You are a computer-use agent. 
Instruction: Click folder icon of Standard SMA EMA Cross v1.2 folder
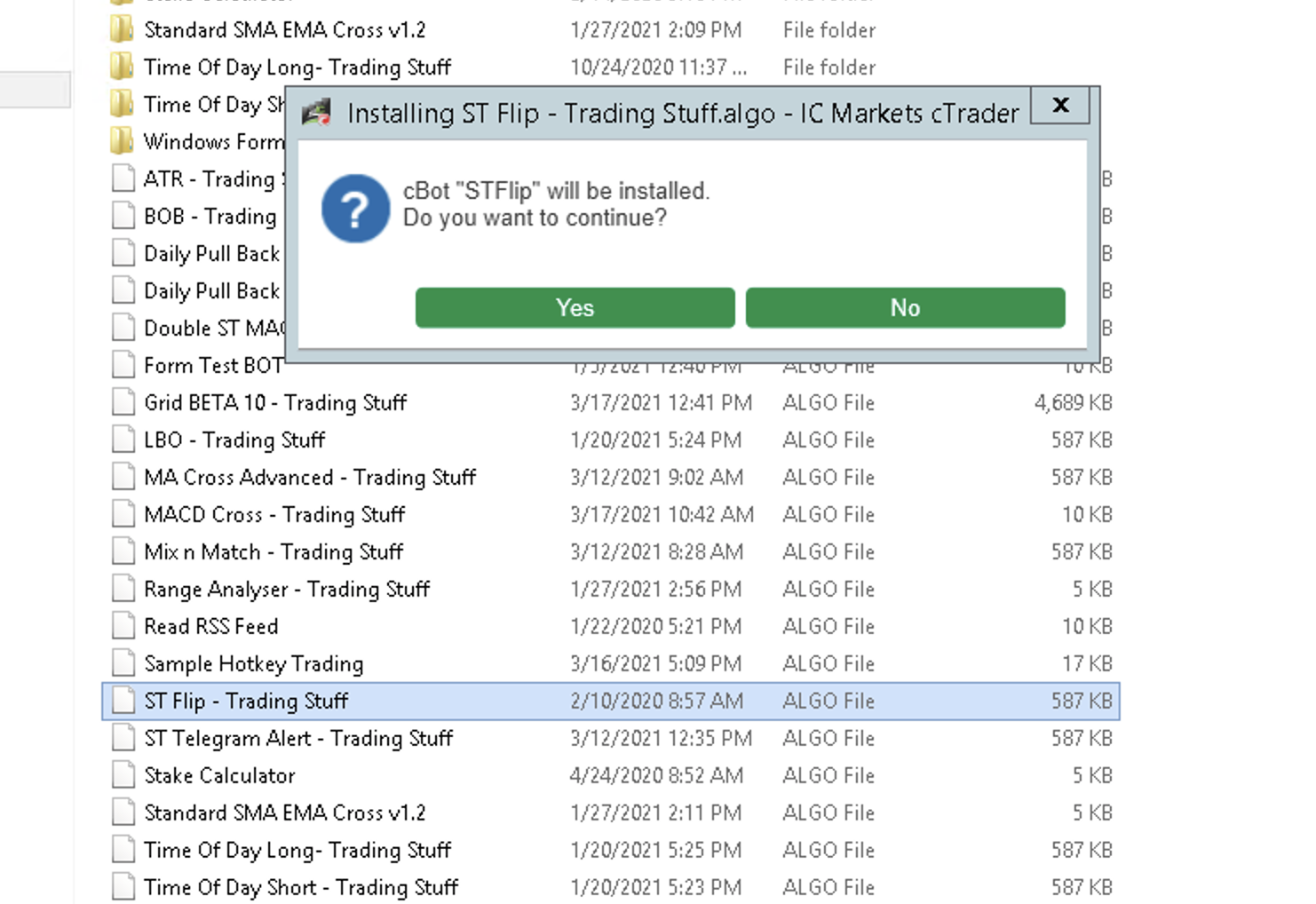[x=123, y=29]
